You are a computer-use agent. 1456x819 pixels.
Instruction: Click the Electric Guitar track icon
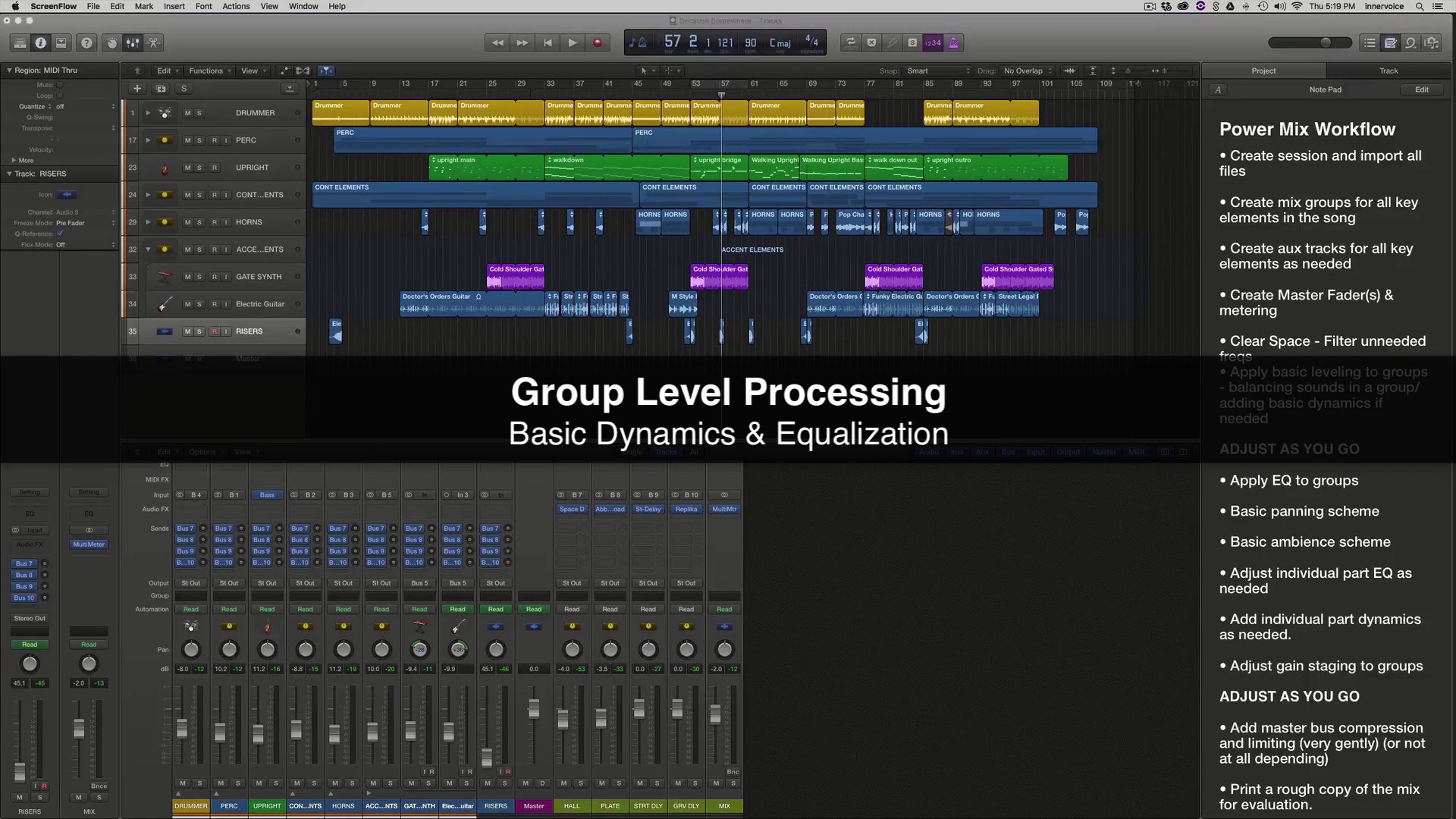(x=165, y=304)
